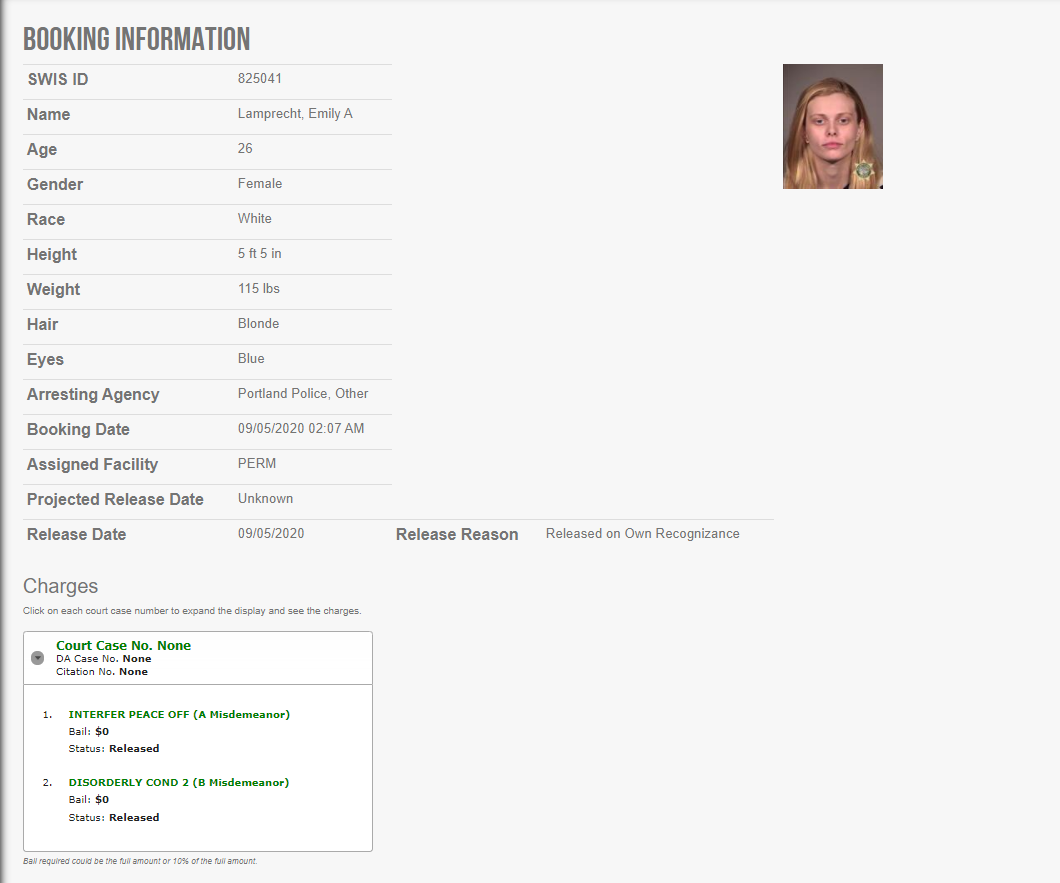The image size is (1060, 883).
Task: Click the Projected Release Date value Unknown
Action: (265, 499)
